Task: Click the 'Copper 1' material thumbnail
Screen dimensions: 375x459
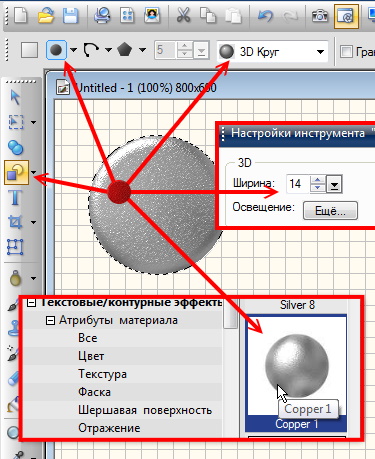Action: pos(296,367)
